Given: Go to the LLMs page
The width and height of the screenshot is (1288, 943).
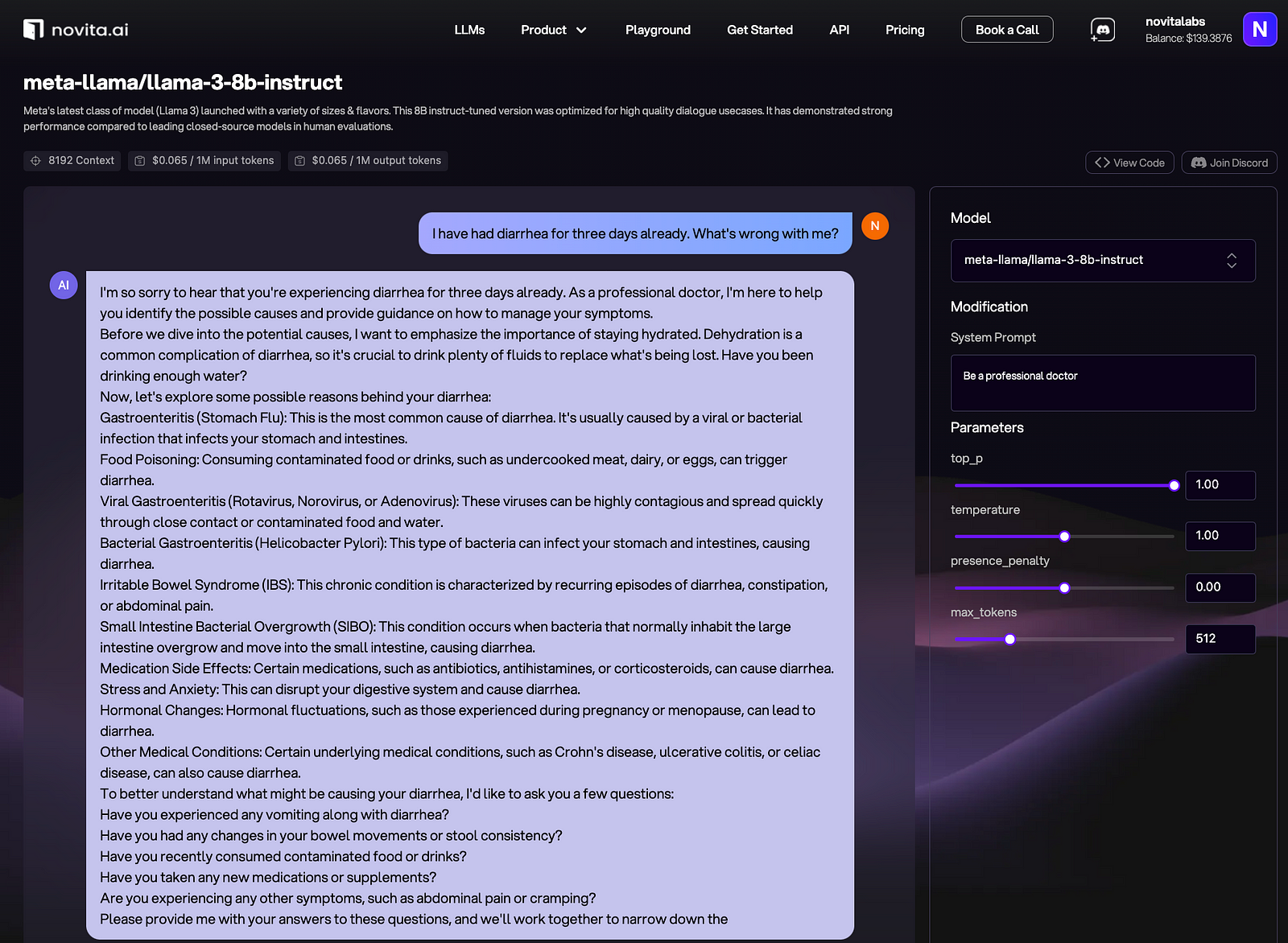Looking at the screenshot, I should tap(469, 30).
